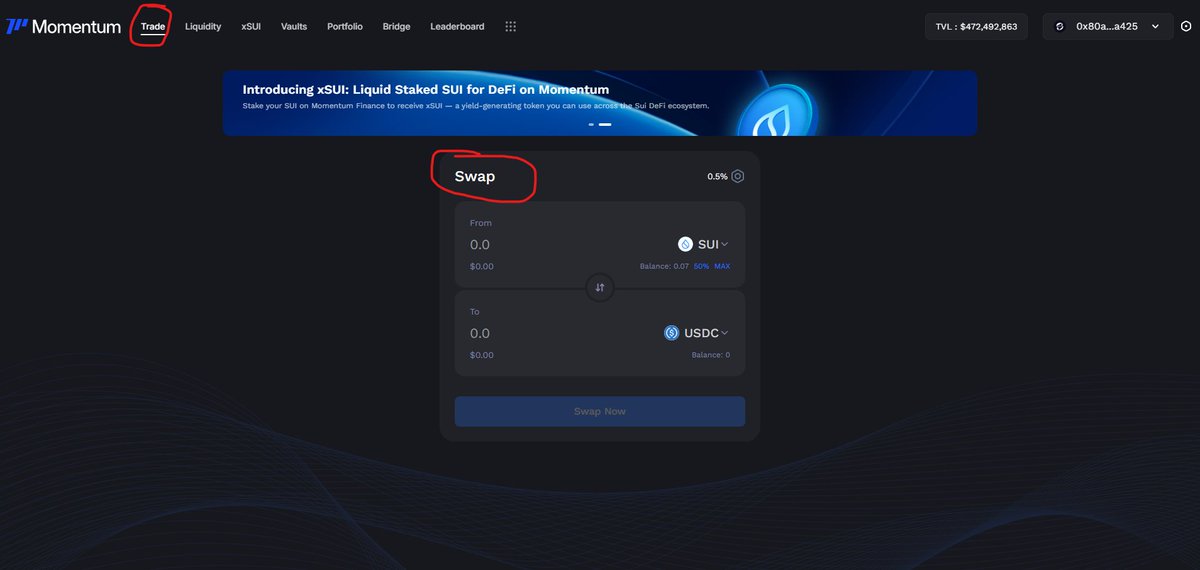Screen dimensions: 1200x570
Task: Open the xSUI tab
Action: pyautogui.click(x=251, y=27)
